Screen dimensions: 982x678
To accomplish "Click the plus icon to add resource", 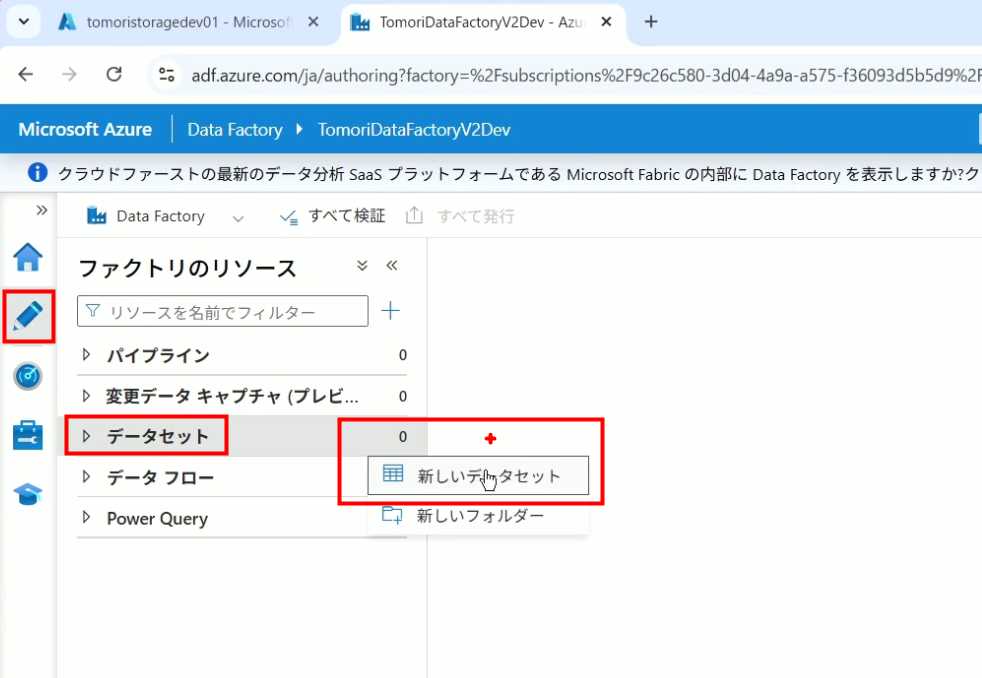I will click(x=390, y=311).
